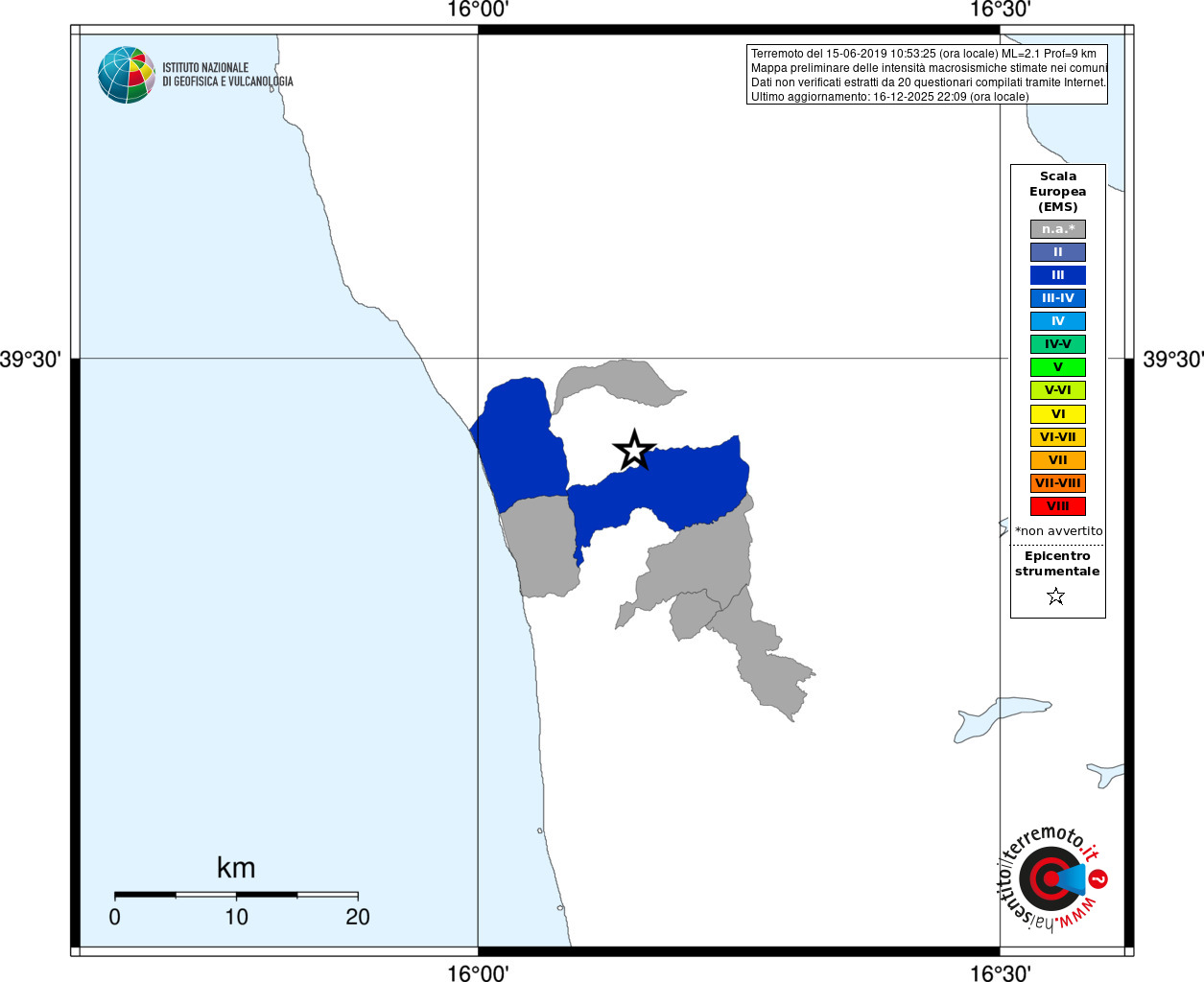The image size is (1204, 982).
Task: Click the 'km' scale label
Action: pyautogui.click(x=236, y=868)
